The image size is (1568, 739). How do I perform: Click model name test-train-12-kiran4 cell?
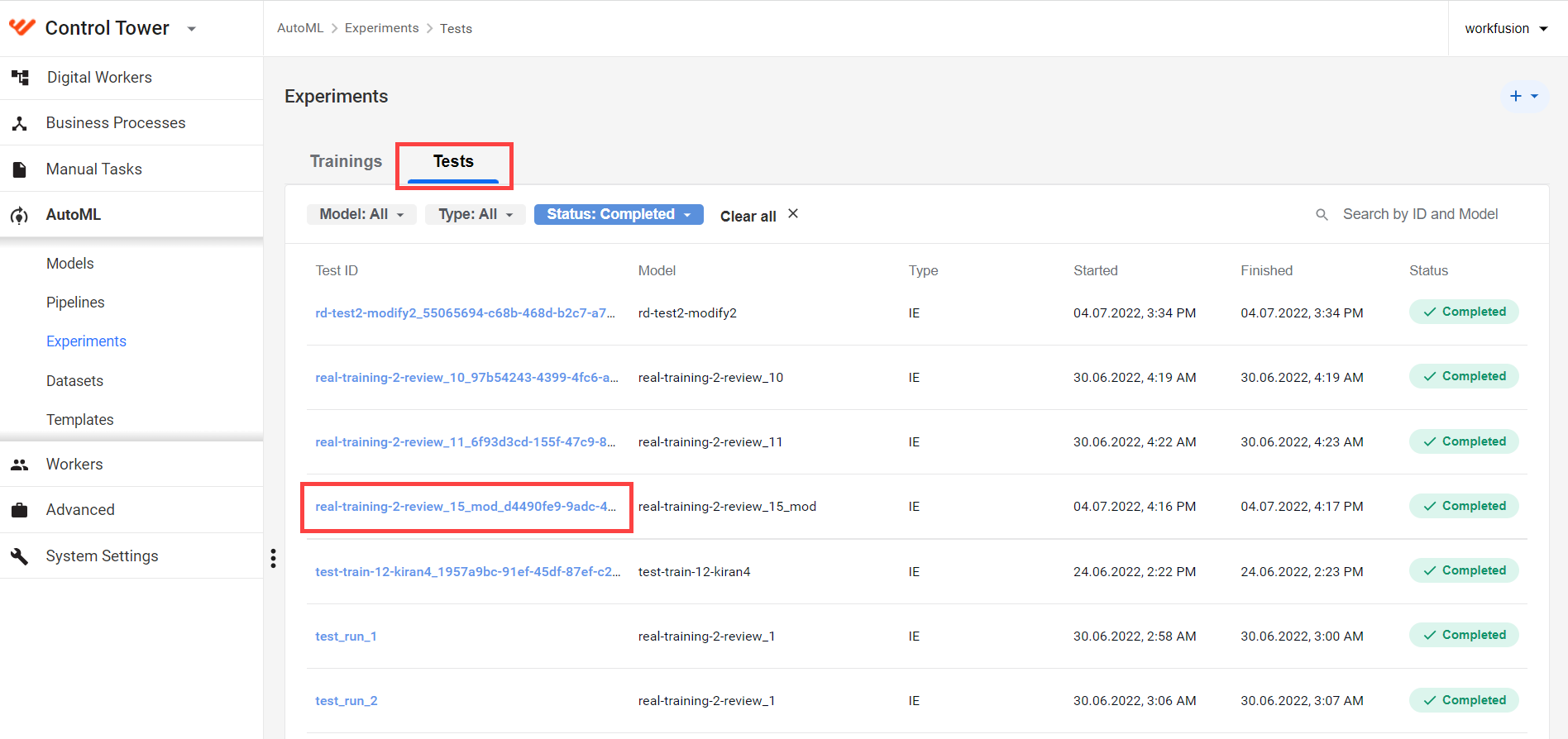tap(694, 572)
